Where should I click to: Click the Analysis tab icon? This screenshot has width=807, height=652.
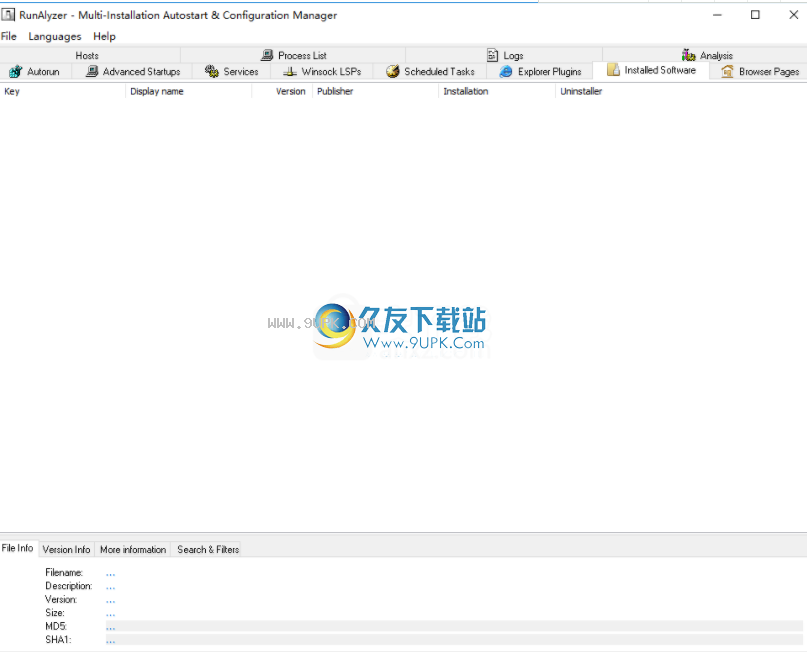coord(689,55)
